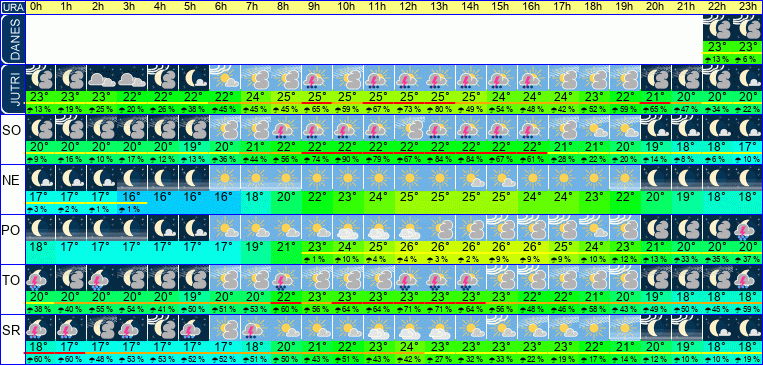This screenshot has height=365, width=763.
Task: Click the 26° temperature cell for PO 13h
Action: 440,246
